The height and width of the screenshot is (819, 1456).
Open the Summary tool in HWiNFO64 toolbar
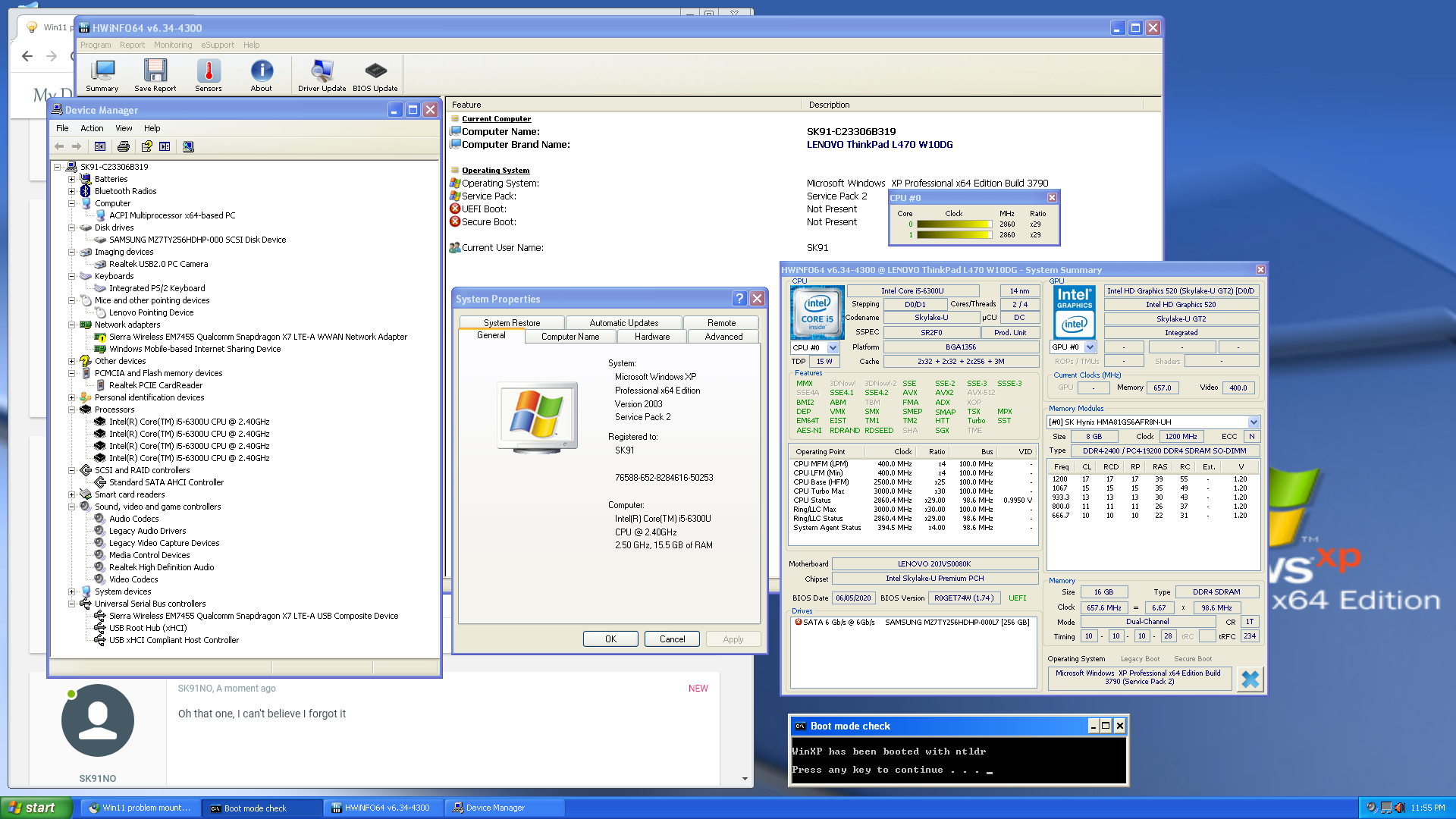[102, 76]
